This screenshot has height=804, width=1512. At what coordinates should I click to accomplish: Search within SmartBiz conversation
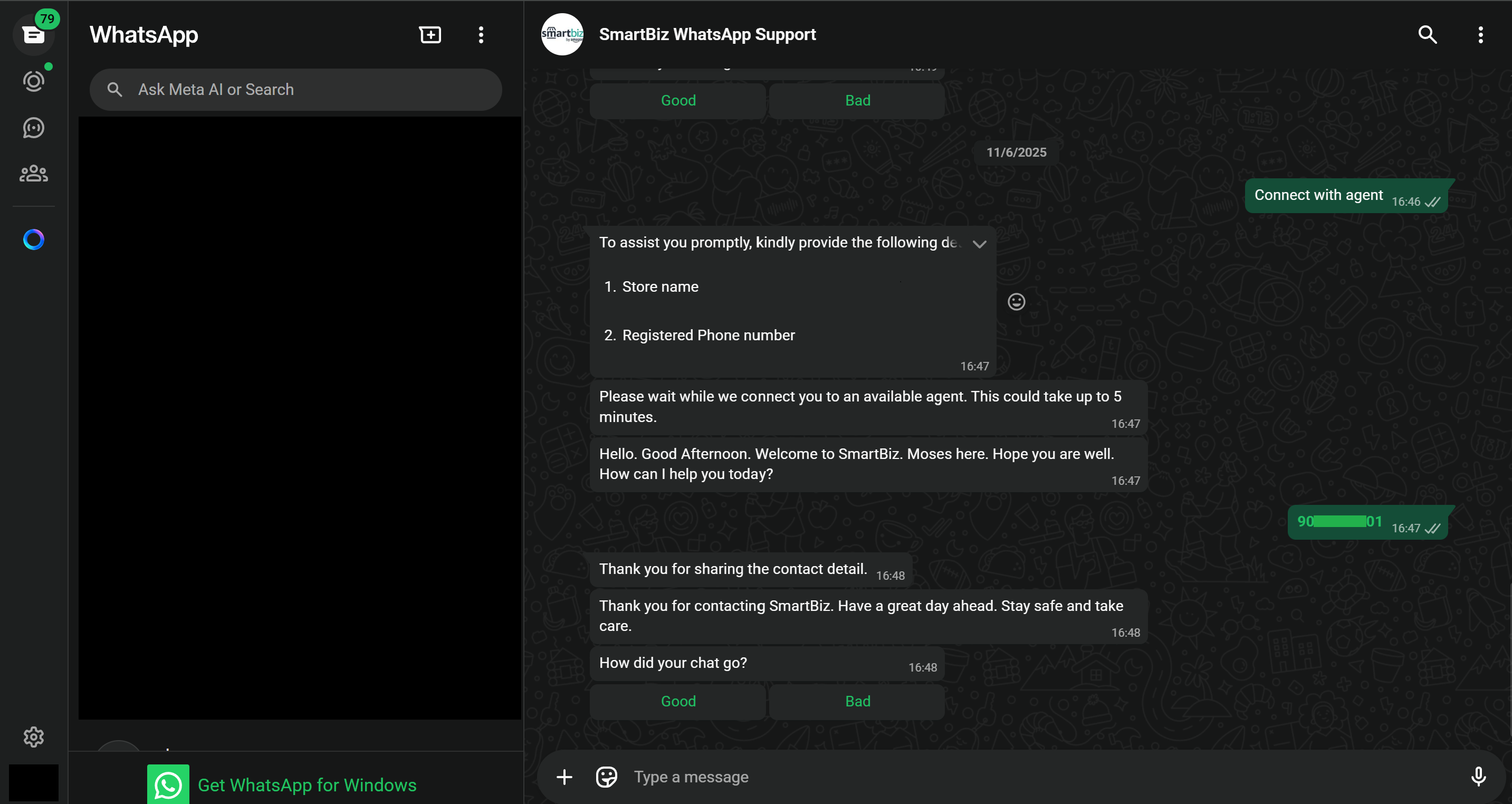[1428, 35]
